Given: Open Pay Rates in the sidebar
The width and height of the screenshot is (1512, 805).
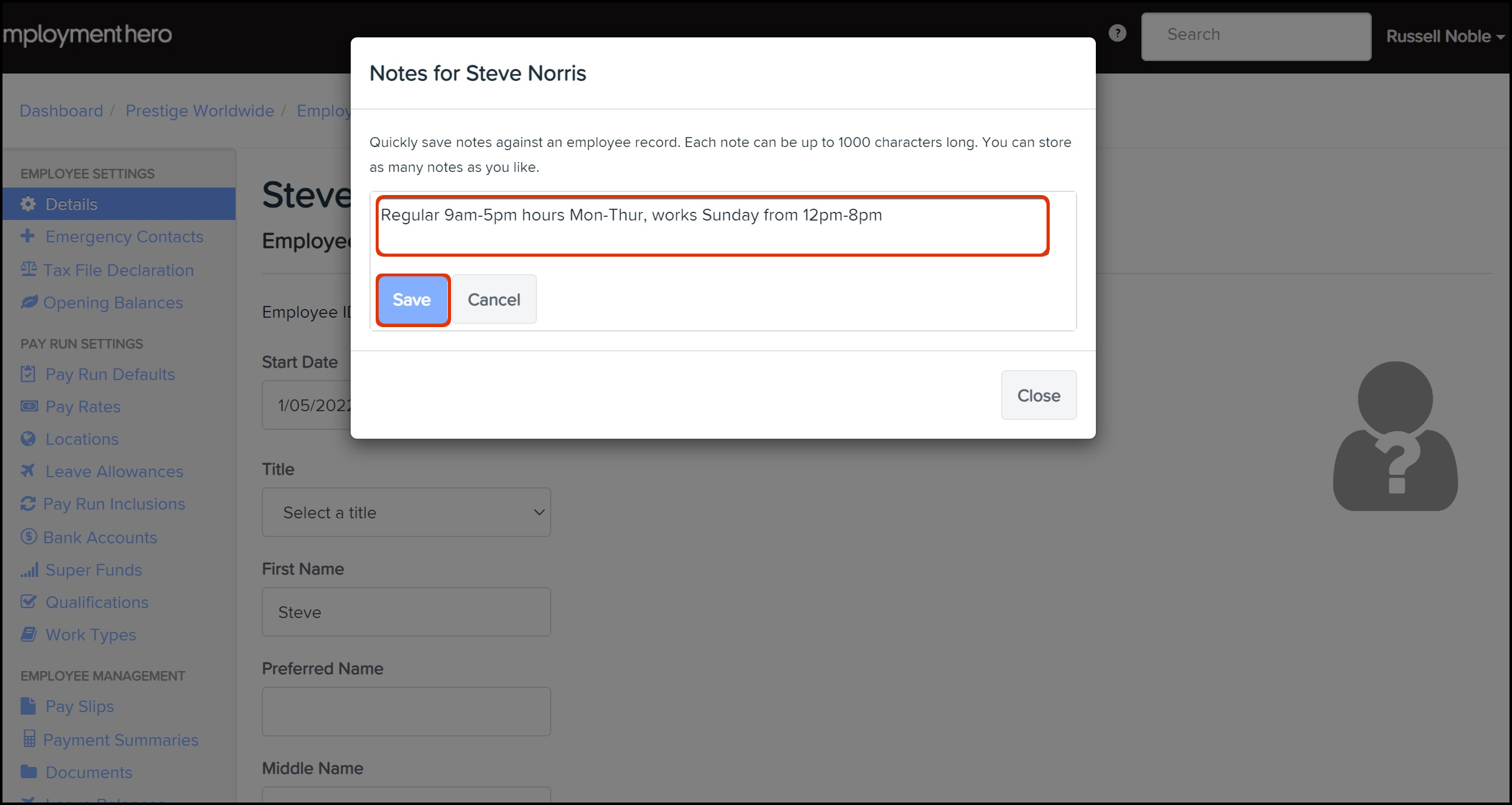Looking at the screenshot, I should [x=83, y=406].
